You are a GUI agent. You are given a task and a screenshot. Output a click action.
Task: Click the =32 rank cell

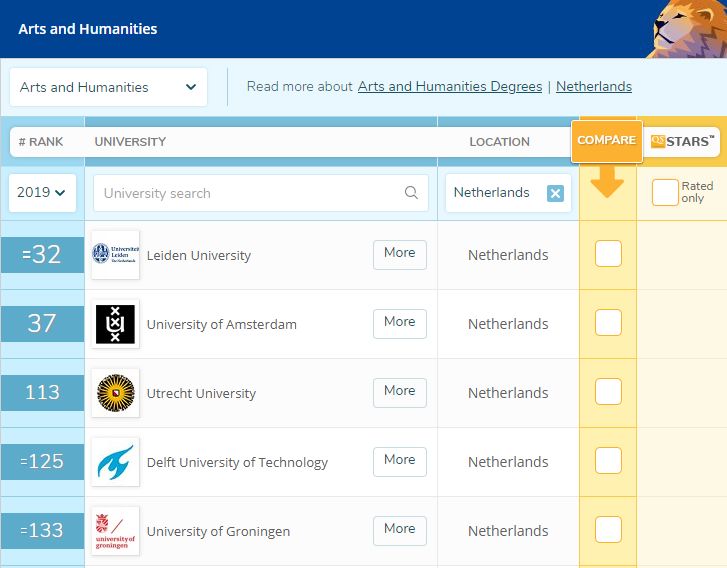[x=42, y=255]
